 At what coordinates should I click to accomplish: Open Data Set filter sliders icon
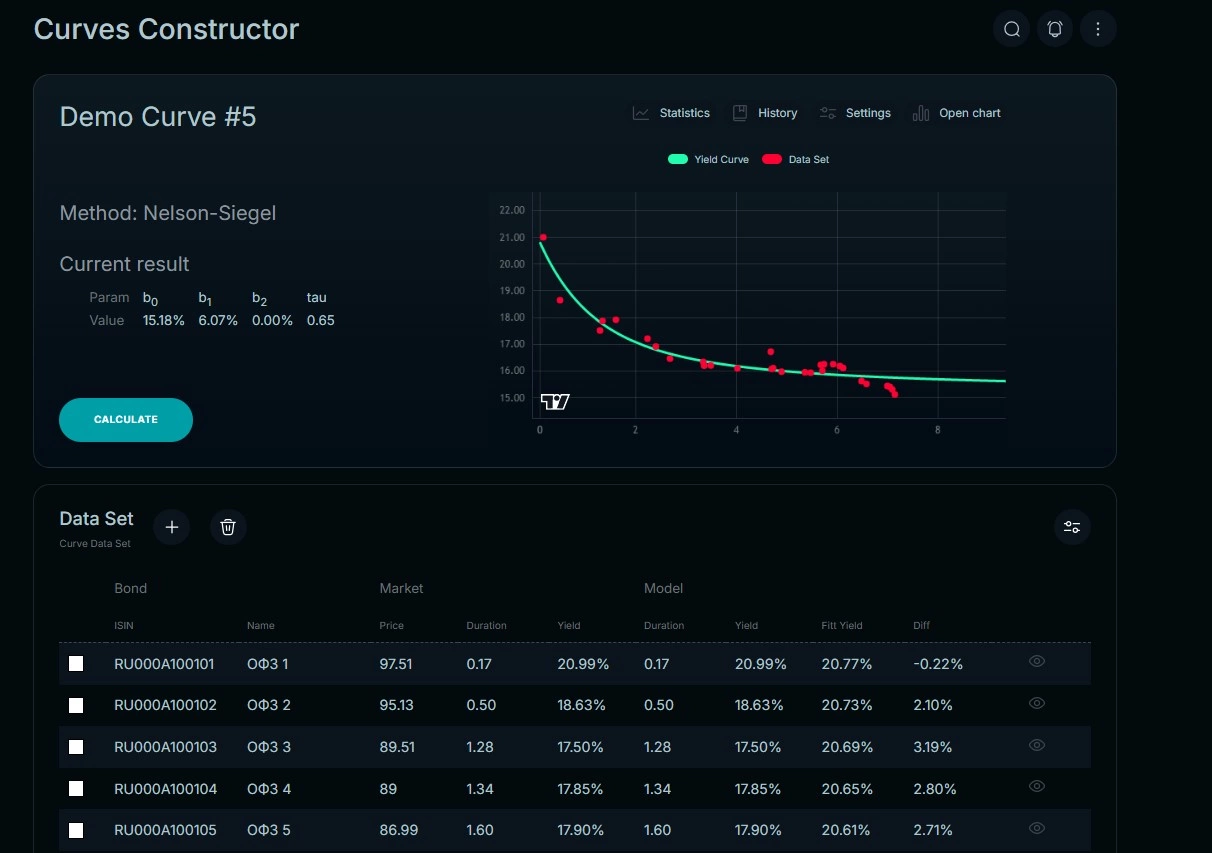pyautogui.click(x=1072, y=527)
